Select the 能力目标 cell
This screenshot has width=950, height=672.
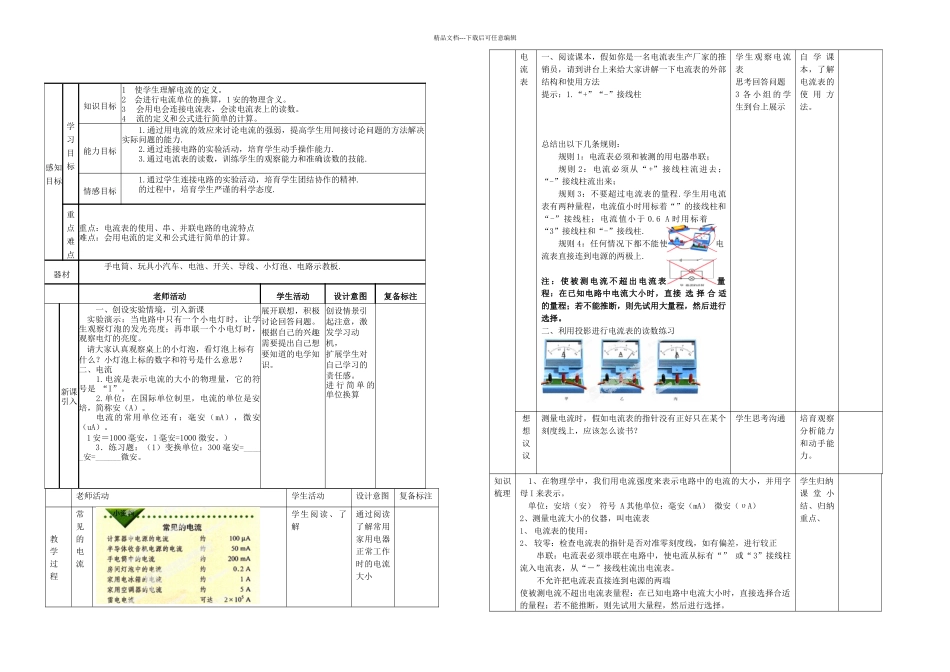point(100,151)
